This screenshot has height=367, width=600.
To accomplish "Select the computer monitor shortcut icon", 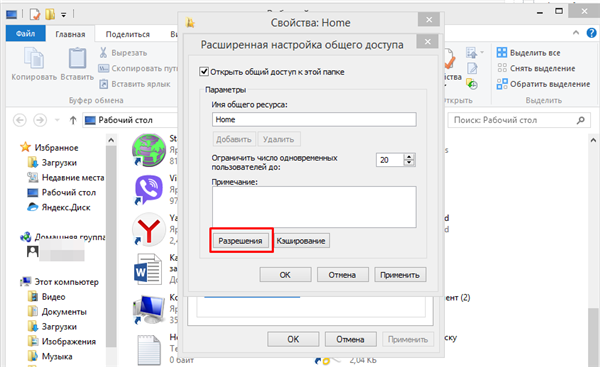I will tap(149, 309).
